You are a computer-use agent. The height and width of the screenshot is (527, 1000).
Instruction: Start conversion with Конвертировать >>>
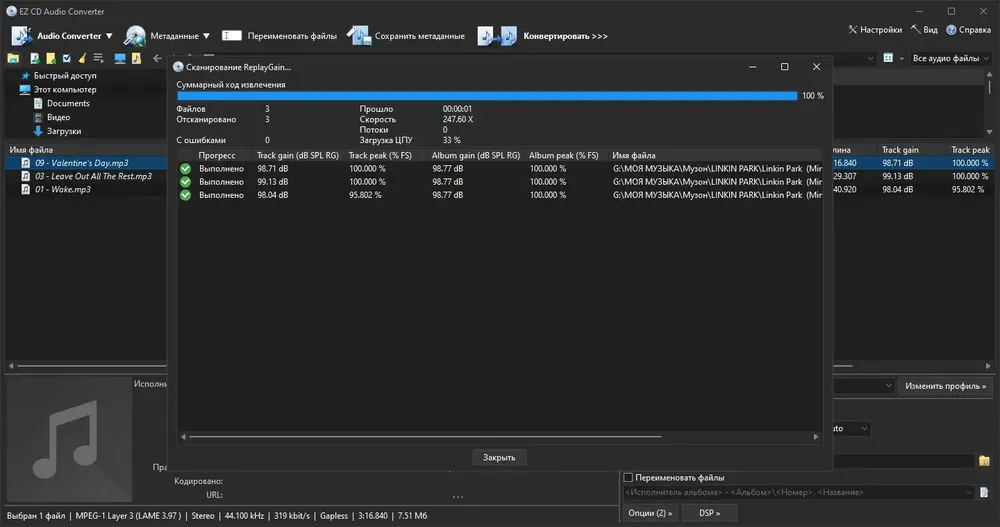[x=565, y=36]
